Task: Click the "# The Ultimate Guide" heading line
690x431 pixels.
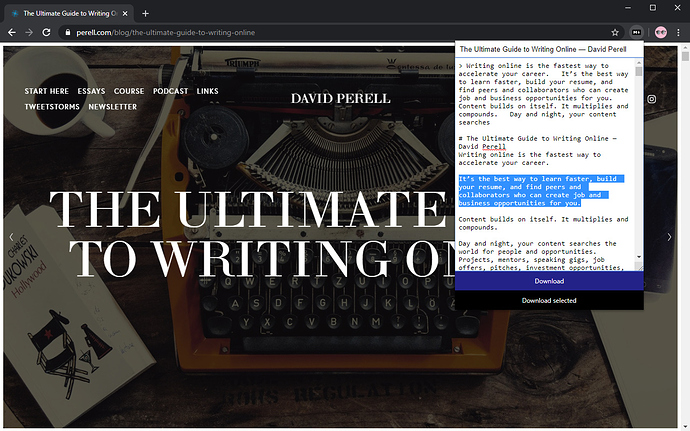Action: (538, 143)
